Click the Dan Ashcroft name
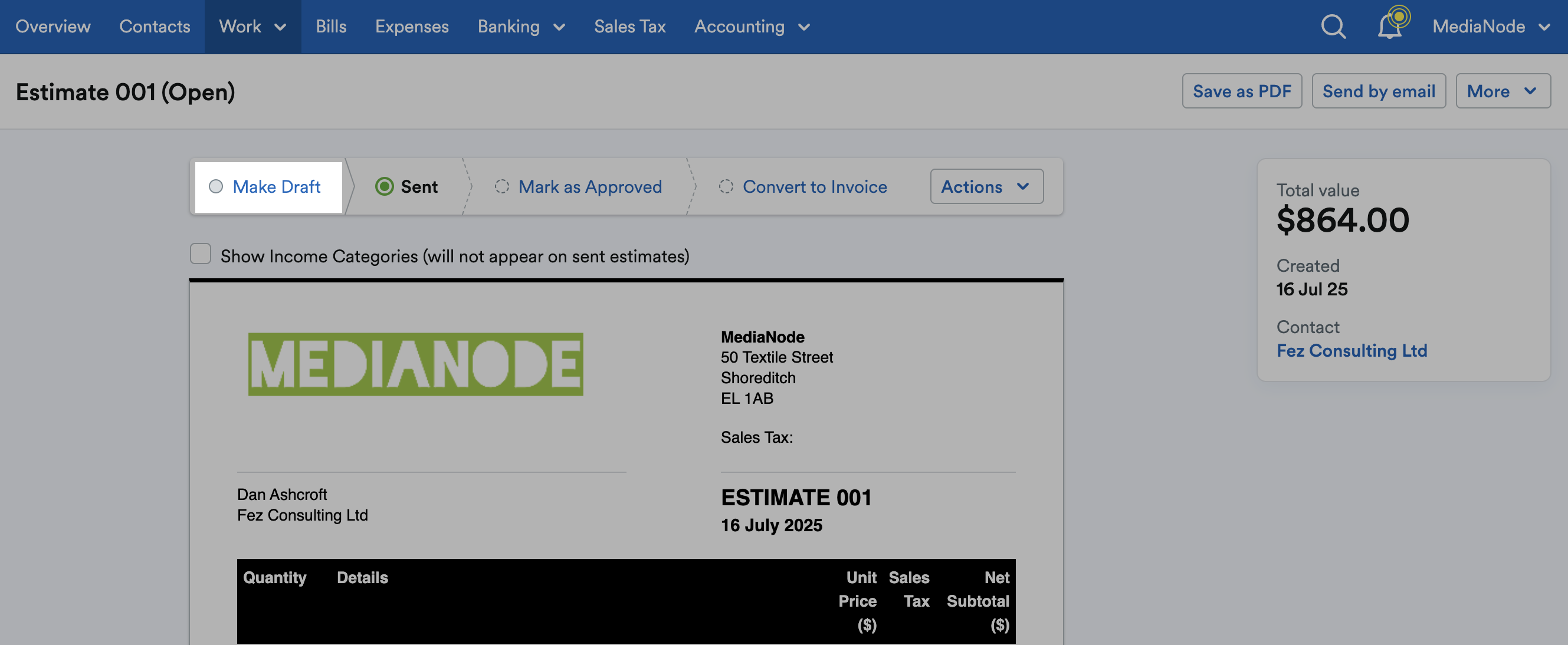 click(282, 494)
